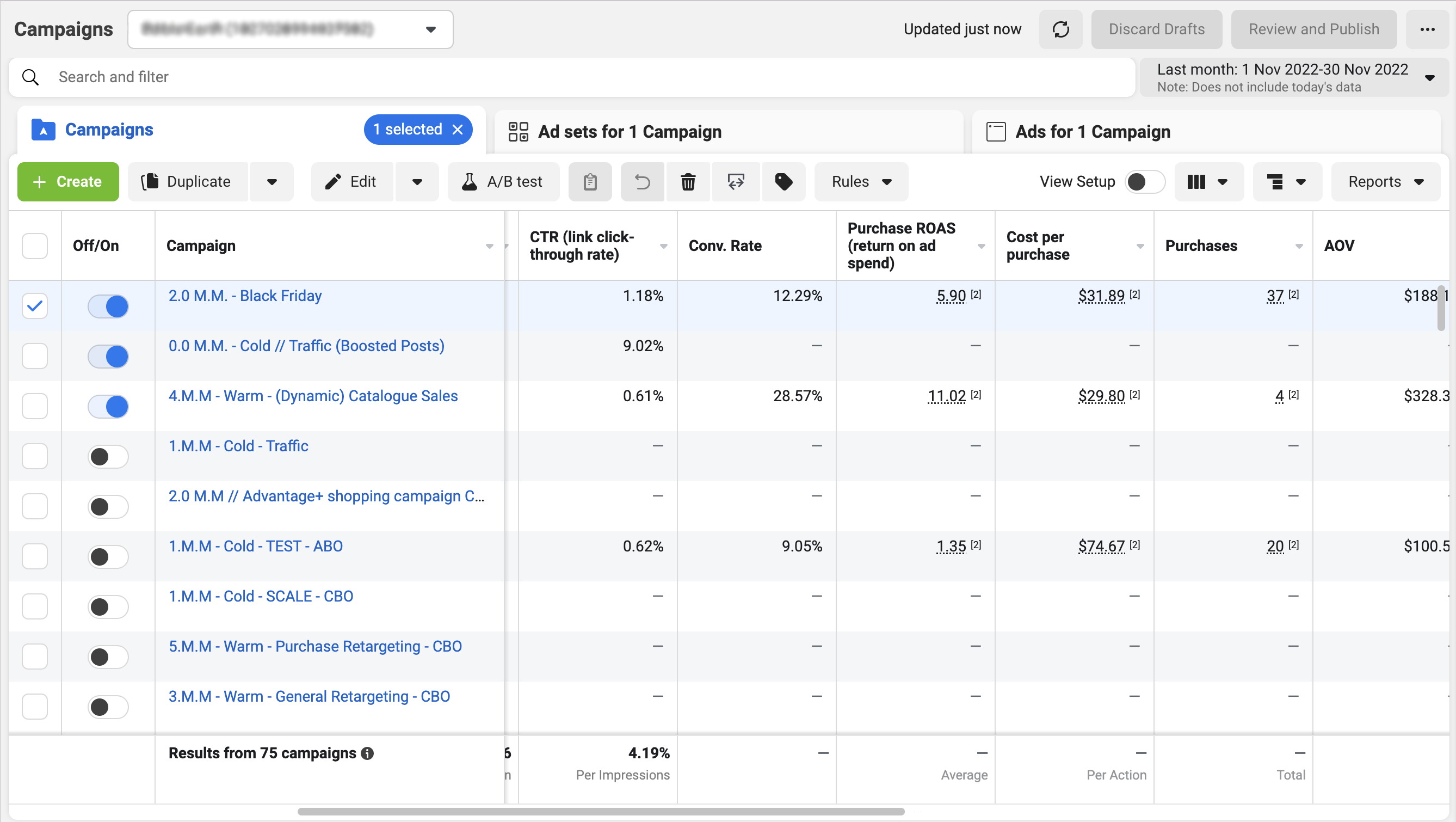Image resolution: width=1456 pixels, height=822 pixels.
Task: Click the tag label icon
Action: 783,182
